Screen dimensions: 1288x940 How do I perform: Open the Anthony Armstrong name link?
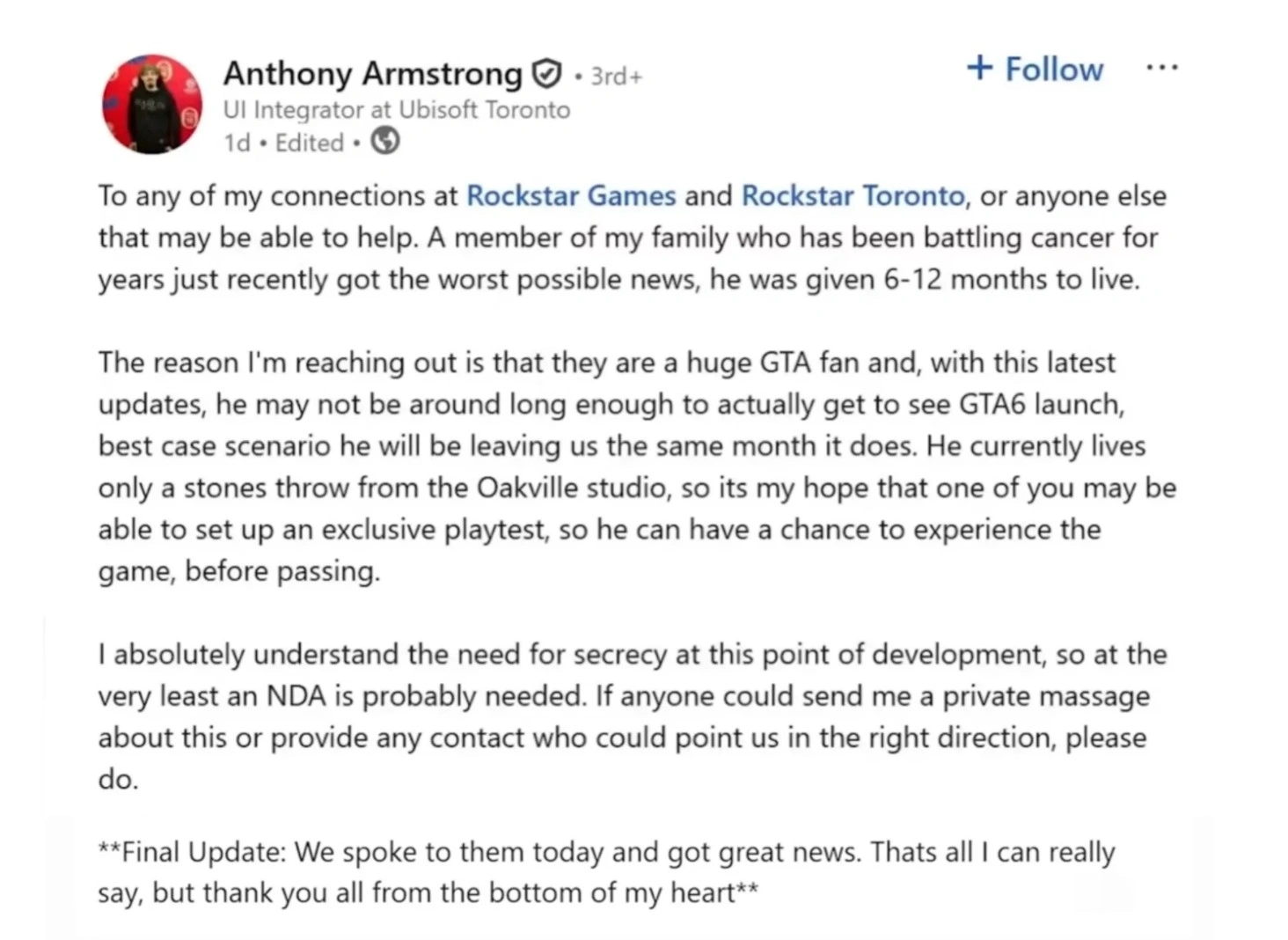372,74
